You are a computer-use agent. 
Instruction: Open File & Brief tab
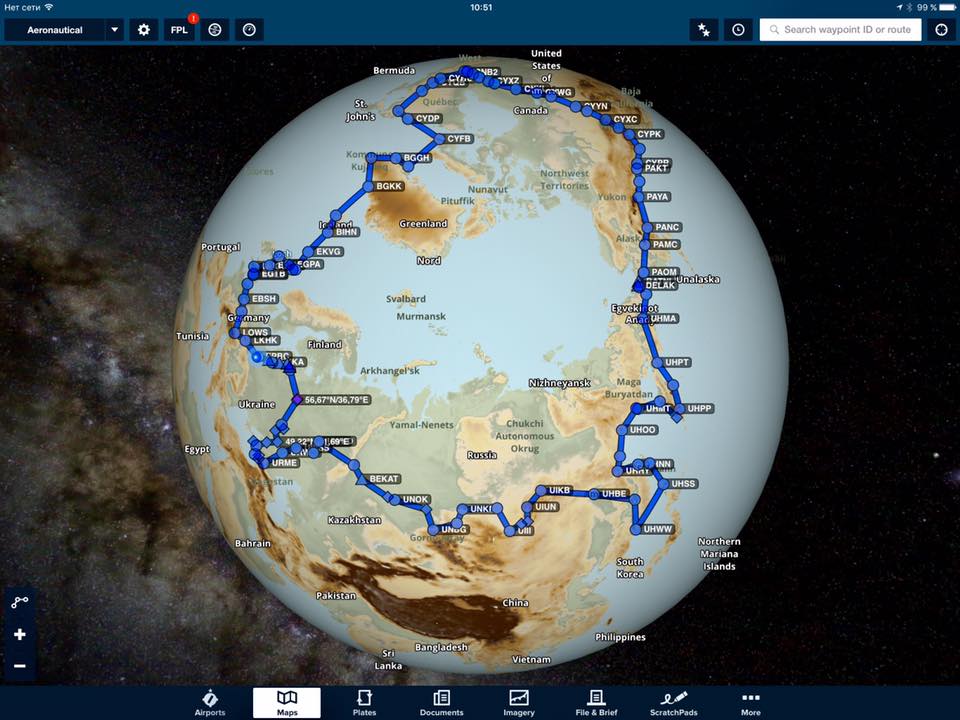coord(596,703)
